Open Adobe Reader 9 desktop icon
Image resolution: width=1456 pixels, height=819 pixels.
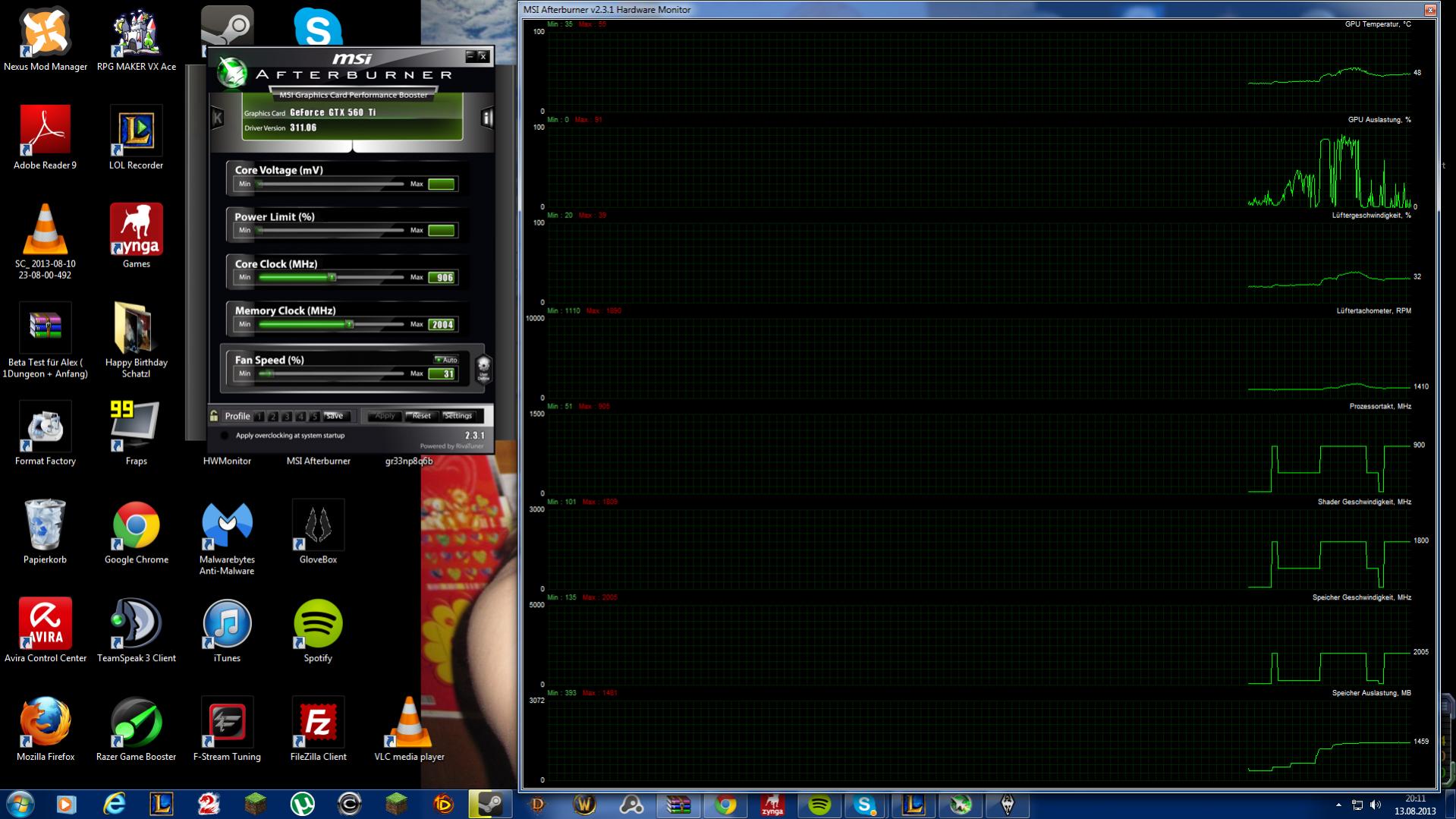45,138
